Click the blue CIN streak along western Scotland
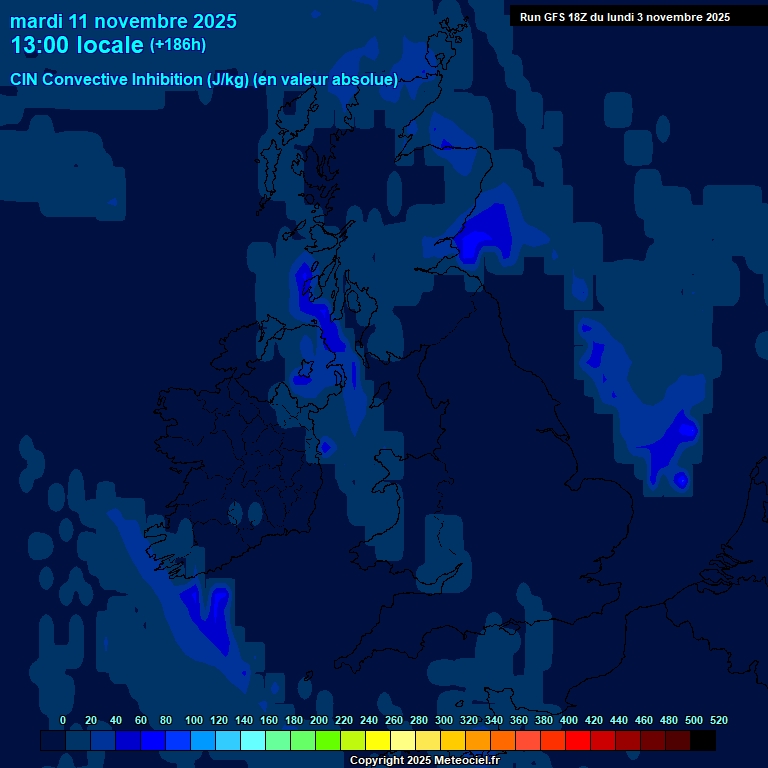768x768 pixels. click(x=310, y=295)
